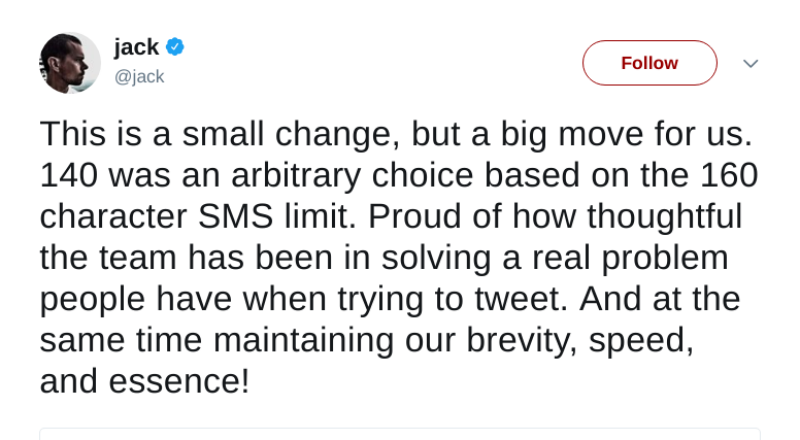
Task: Click the word 'tweet.' in the tweet body
Action: tap(521, 299)
